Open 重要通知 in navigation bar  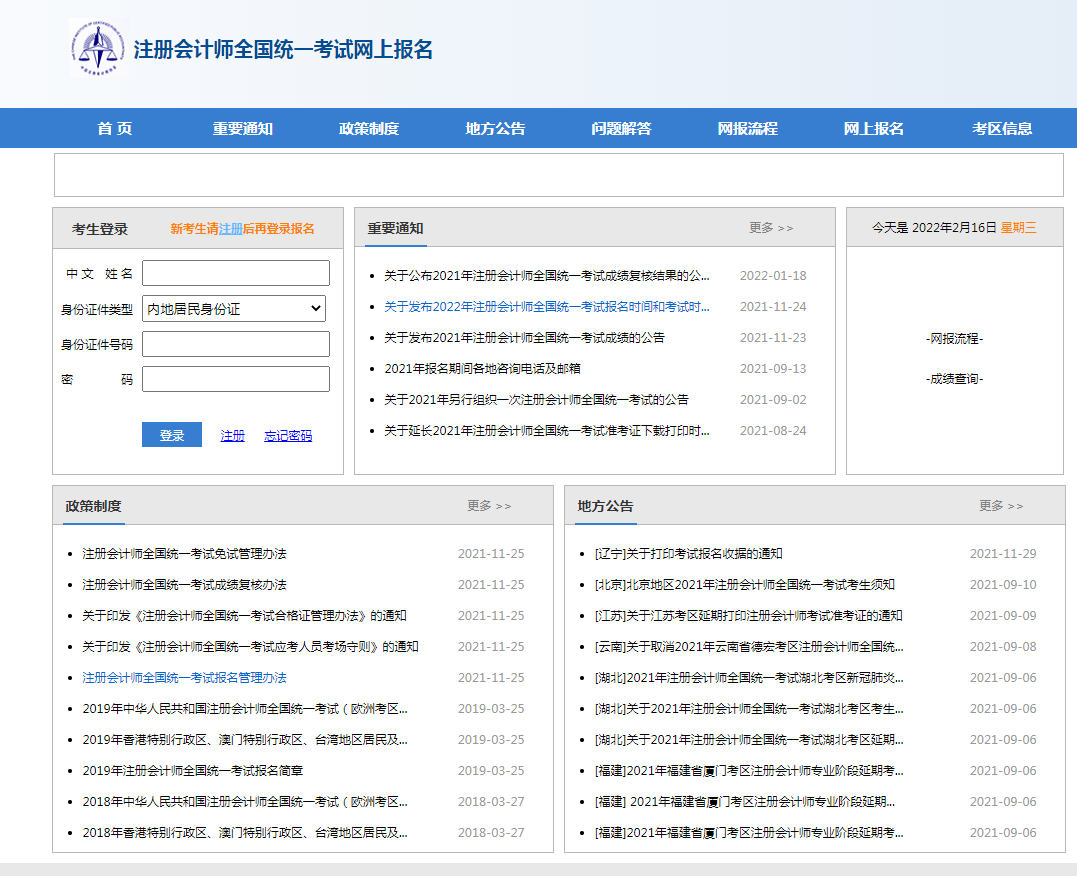point(242,128)
